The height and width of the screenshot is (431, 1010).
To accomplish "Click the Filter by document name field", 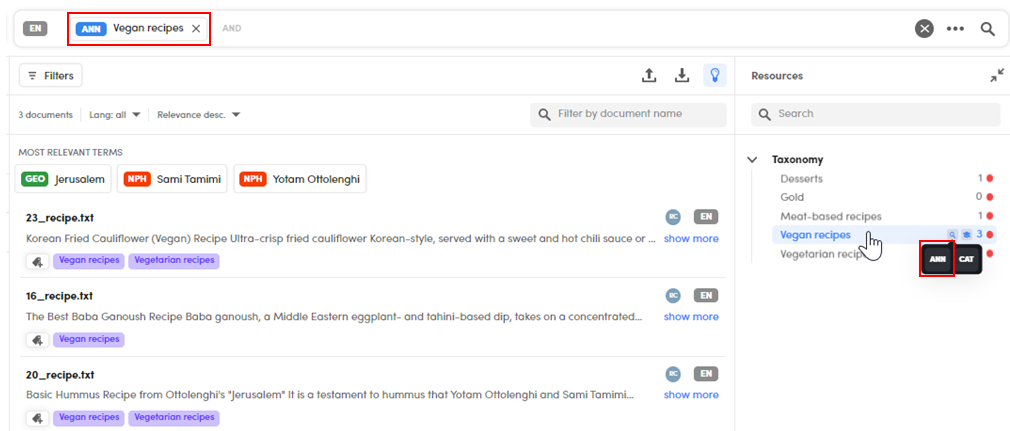I will point(628,114).
